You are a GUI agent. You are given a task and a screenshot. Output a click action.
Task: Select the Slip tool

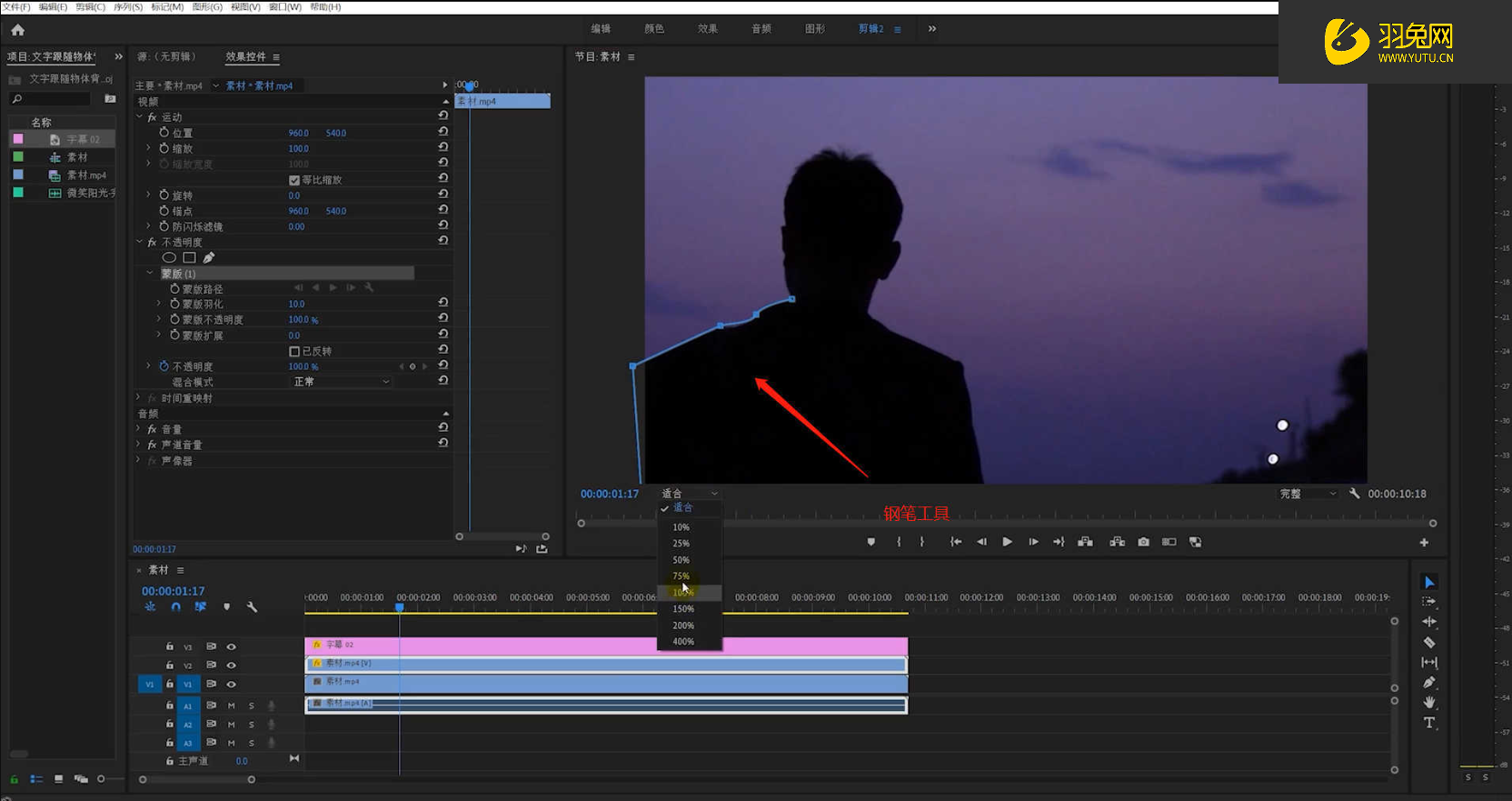1429,662
